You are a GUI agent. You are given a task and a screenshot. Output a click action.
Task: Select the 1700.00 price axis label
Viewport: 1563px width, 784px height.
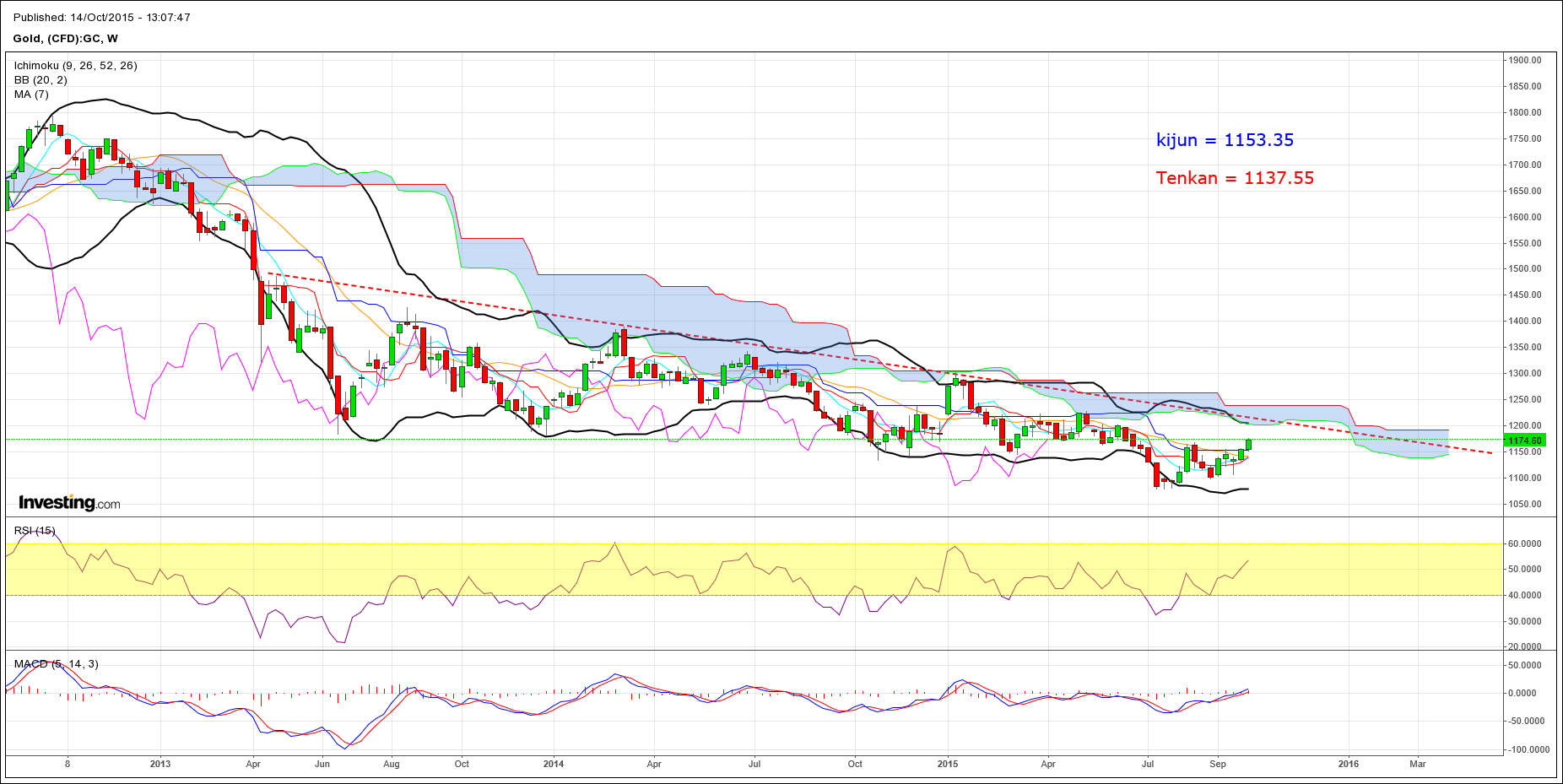tap(1525, 165)
